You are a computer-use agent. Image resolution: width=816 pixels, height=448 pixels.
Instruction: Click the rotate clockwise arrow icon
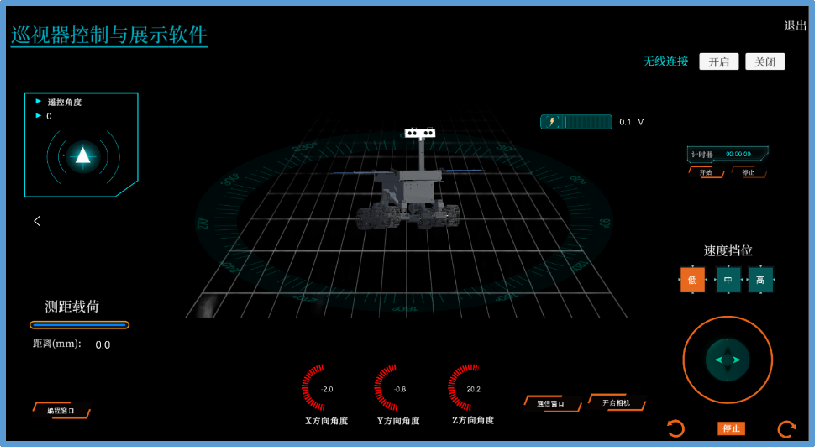(786, 429)
